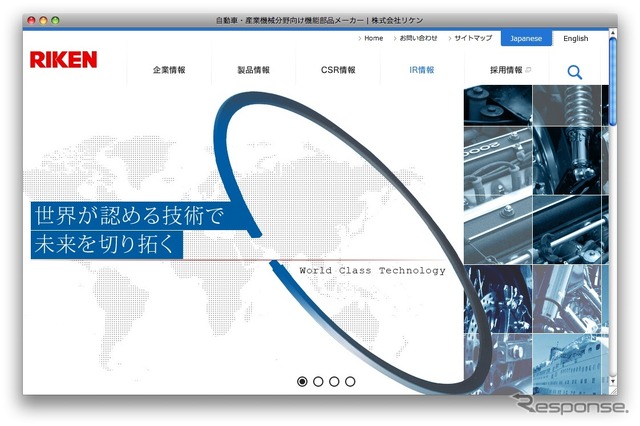640x426 pixels.
Task: Click the 未来を切り拓く headline banner
Action: [x=107, y=244]
